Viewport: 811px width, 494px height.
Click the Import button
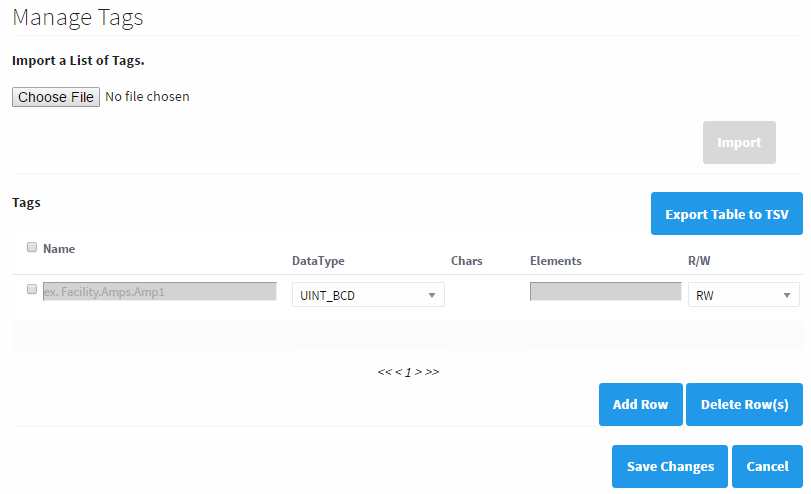pos(739,143)
